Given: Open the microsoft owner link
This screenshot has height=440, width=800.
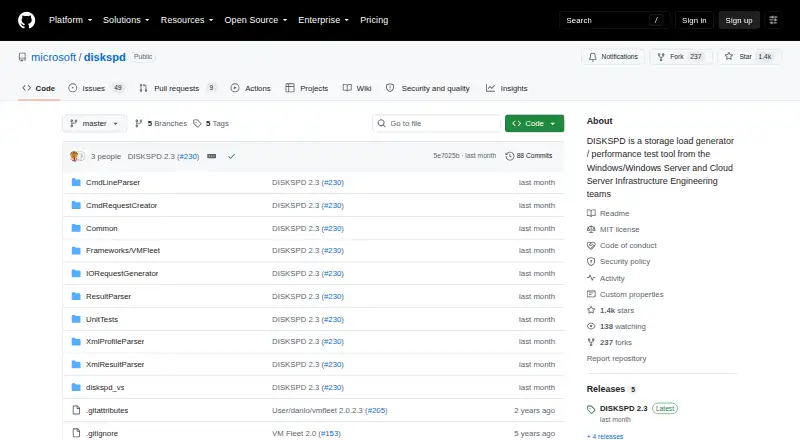Looking at the screenshot, I should pyautogui.click(x=54, y=57).
